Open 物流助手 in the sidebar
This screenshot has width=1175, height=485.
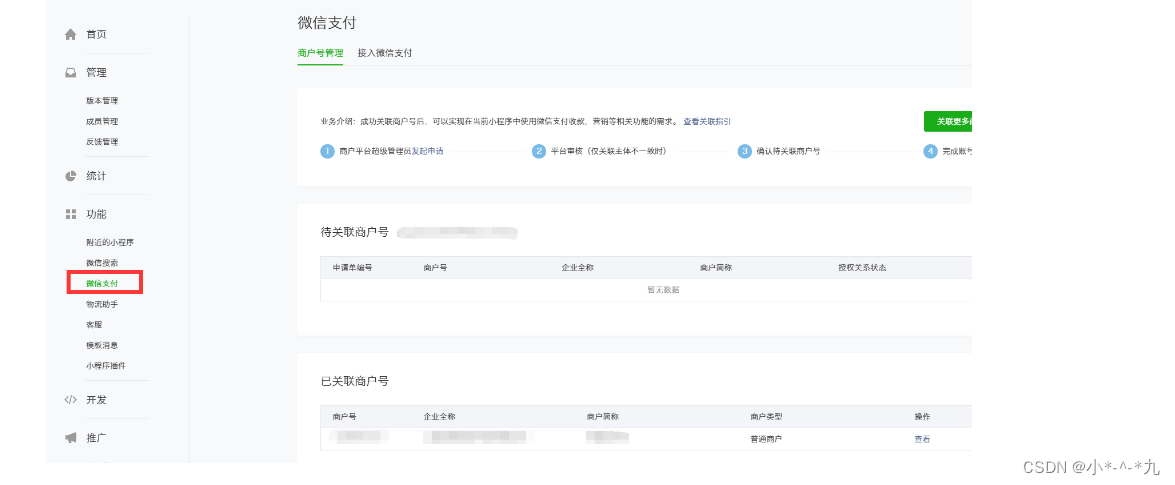click(102, 304)
